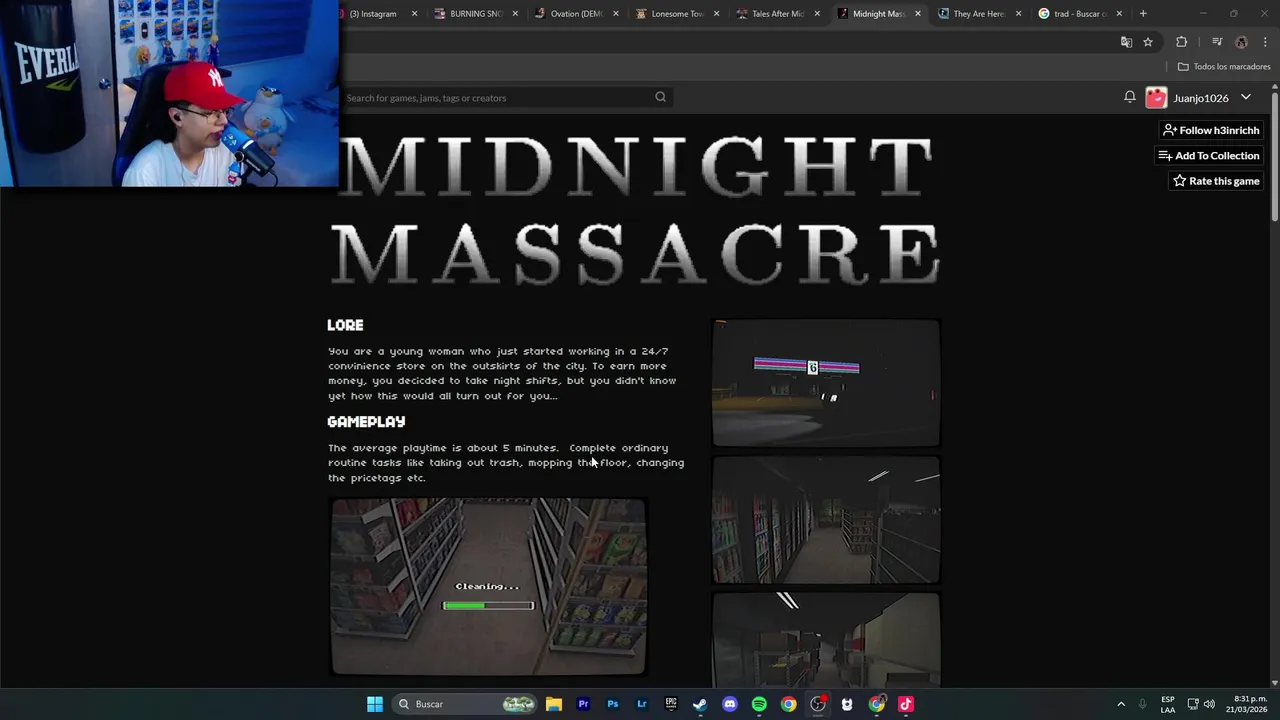Close the Lonesome Town tab
Viewport: 1280px width, 720px height.
(716, 14)
